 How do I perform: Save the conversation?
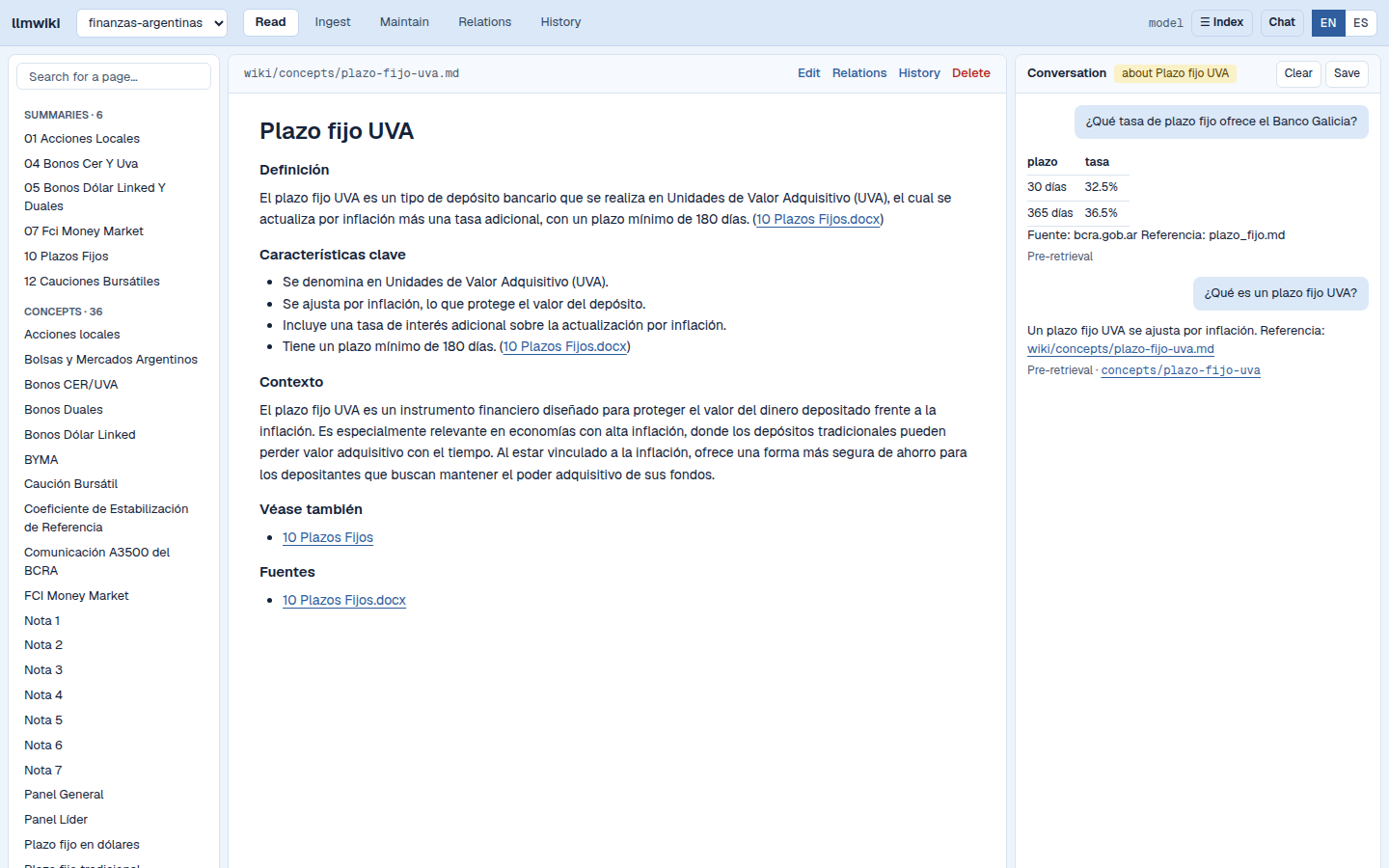tap(1347, 73)
